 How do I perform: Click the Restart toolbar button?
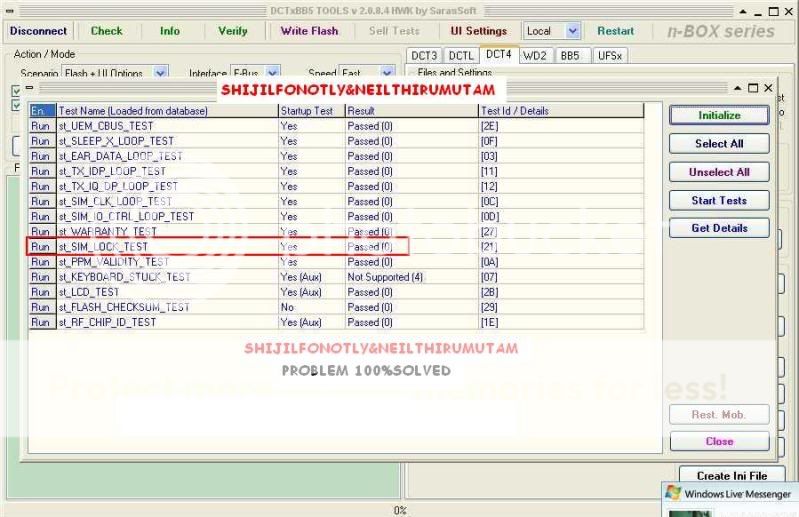[616, 31]
